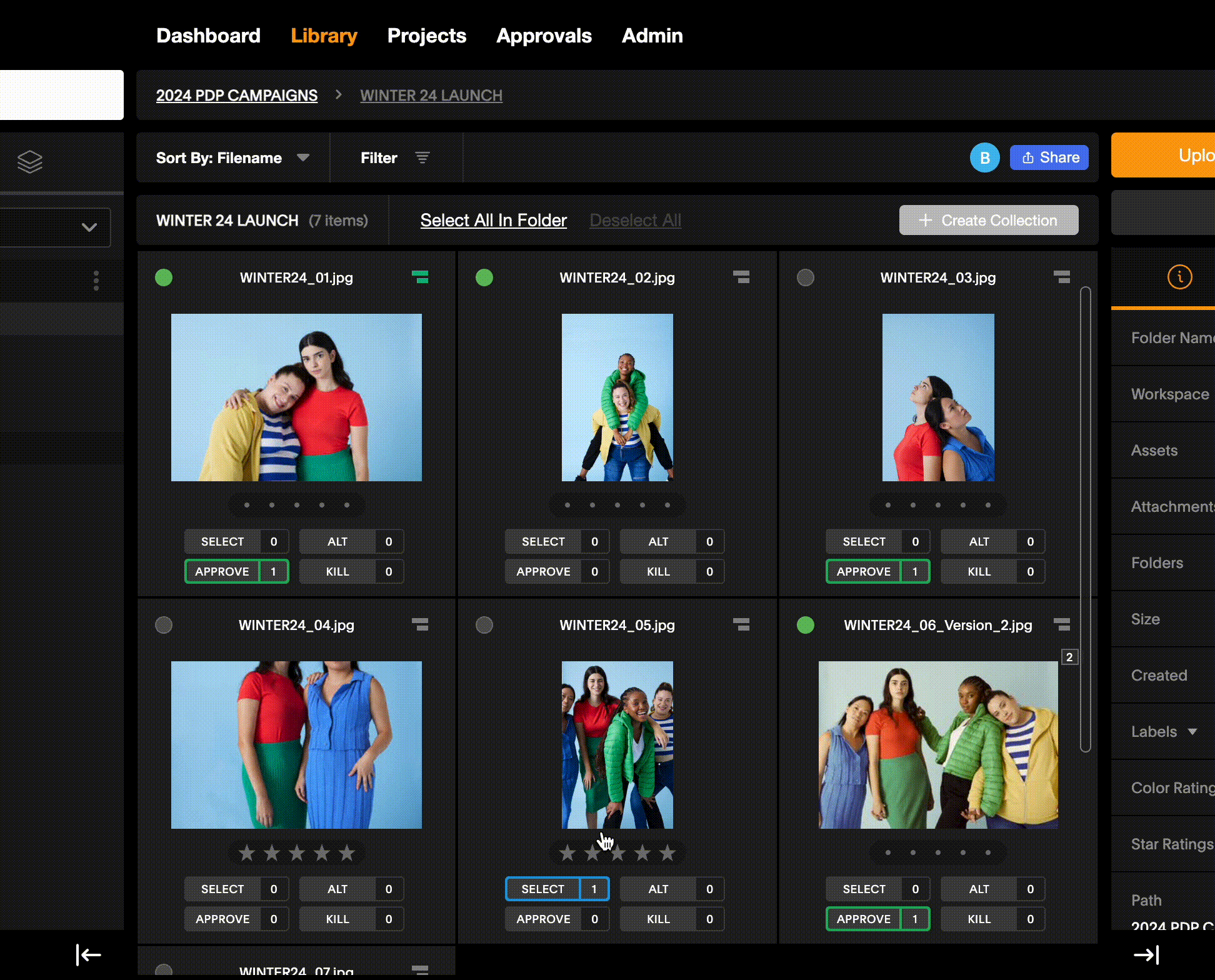
Task: Click the Share button
Action: [1049, 157]
